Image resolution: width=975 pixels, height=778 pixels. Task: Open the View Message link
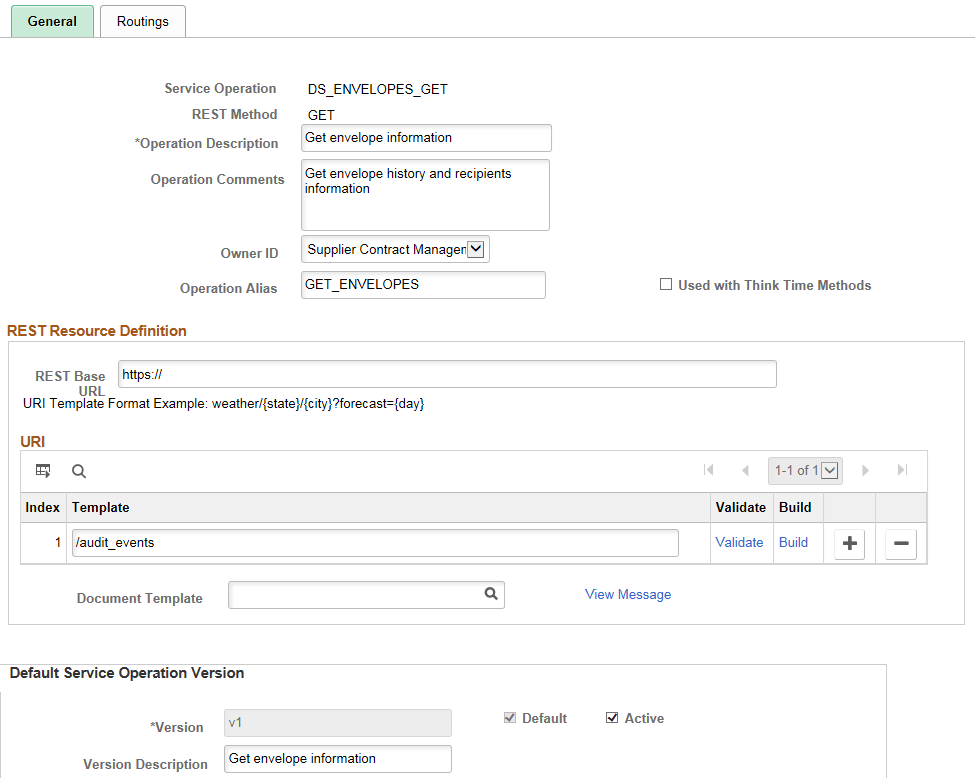coord(628,595)
